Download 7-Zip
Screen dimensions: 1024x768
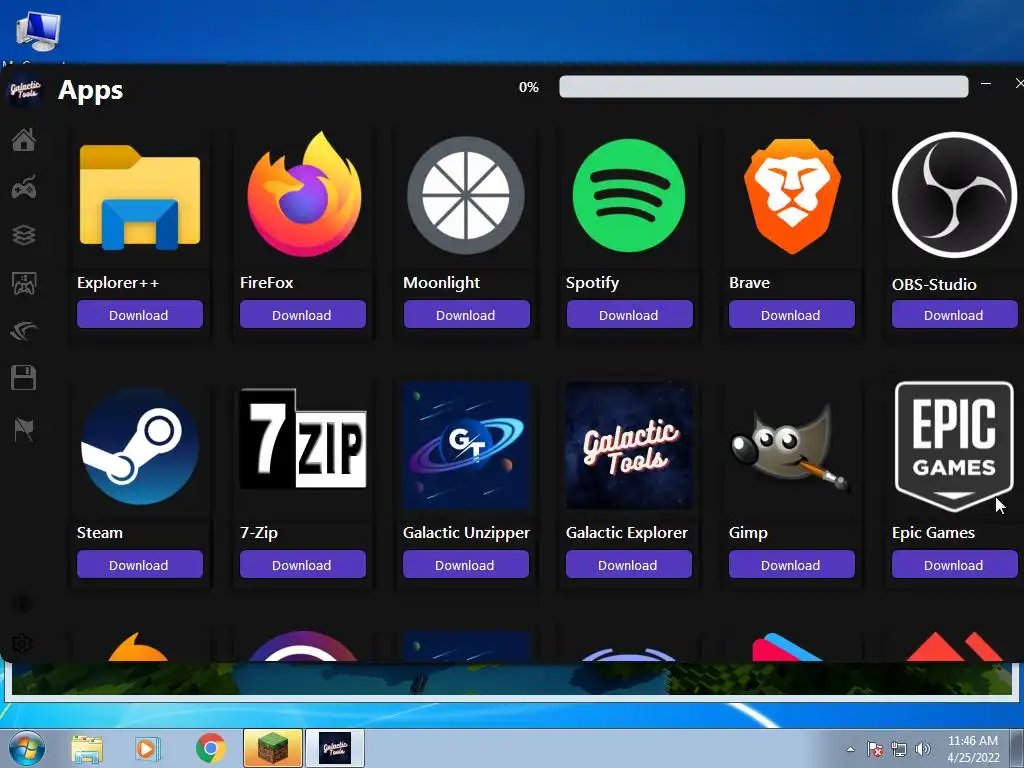pyautogui.click(x=302, y=564)
